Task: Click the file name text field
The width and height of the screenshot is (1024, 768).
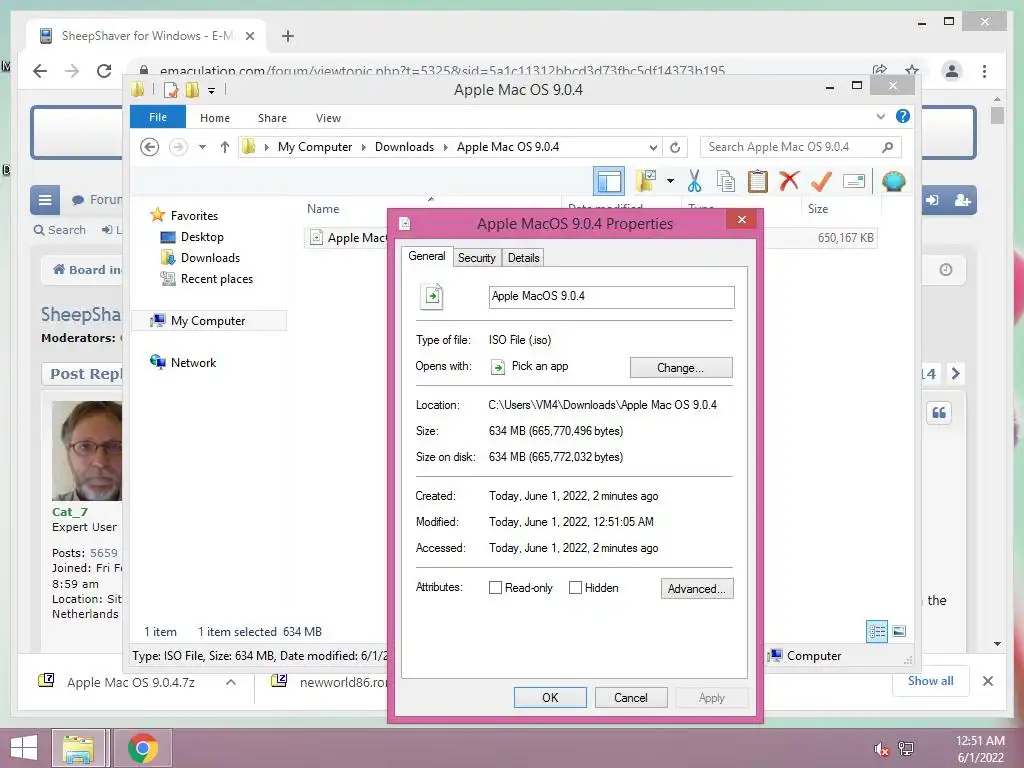Action: pos(611,296)
